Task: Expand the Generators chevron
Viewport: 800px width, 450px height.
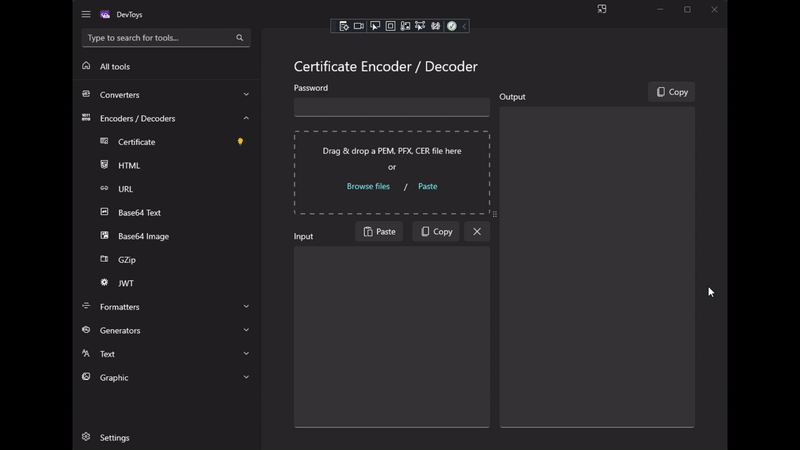Action: click(246, 330)
